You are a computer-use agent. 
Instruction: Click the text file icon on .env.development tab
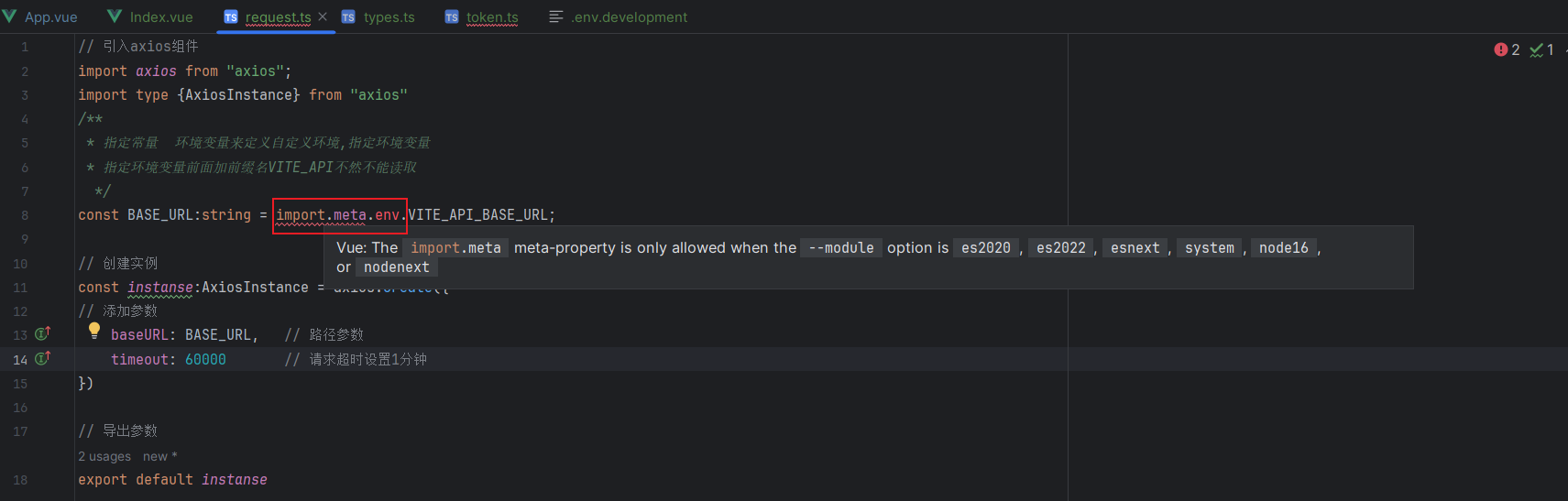[555, 17]
